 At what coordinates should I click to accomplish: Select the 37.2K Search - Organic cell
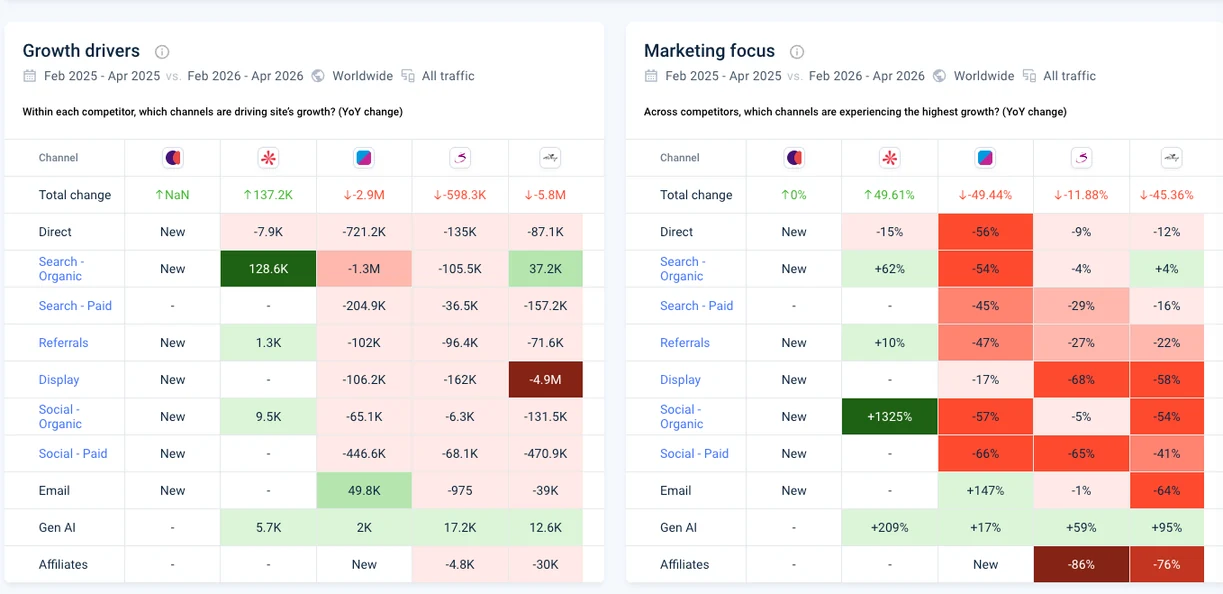click(546, 269)
